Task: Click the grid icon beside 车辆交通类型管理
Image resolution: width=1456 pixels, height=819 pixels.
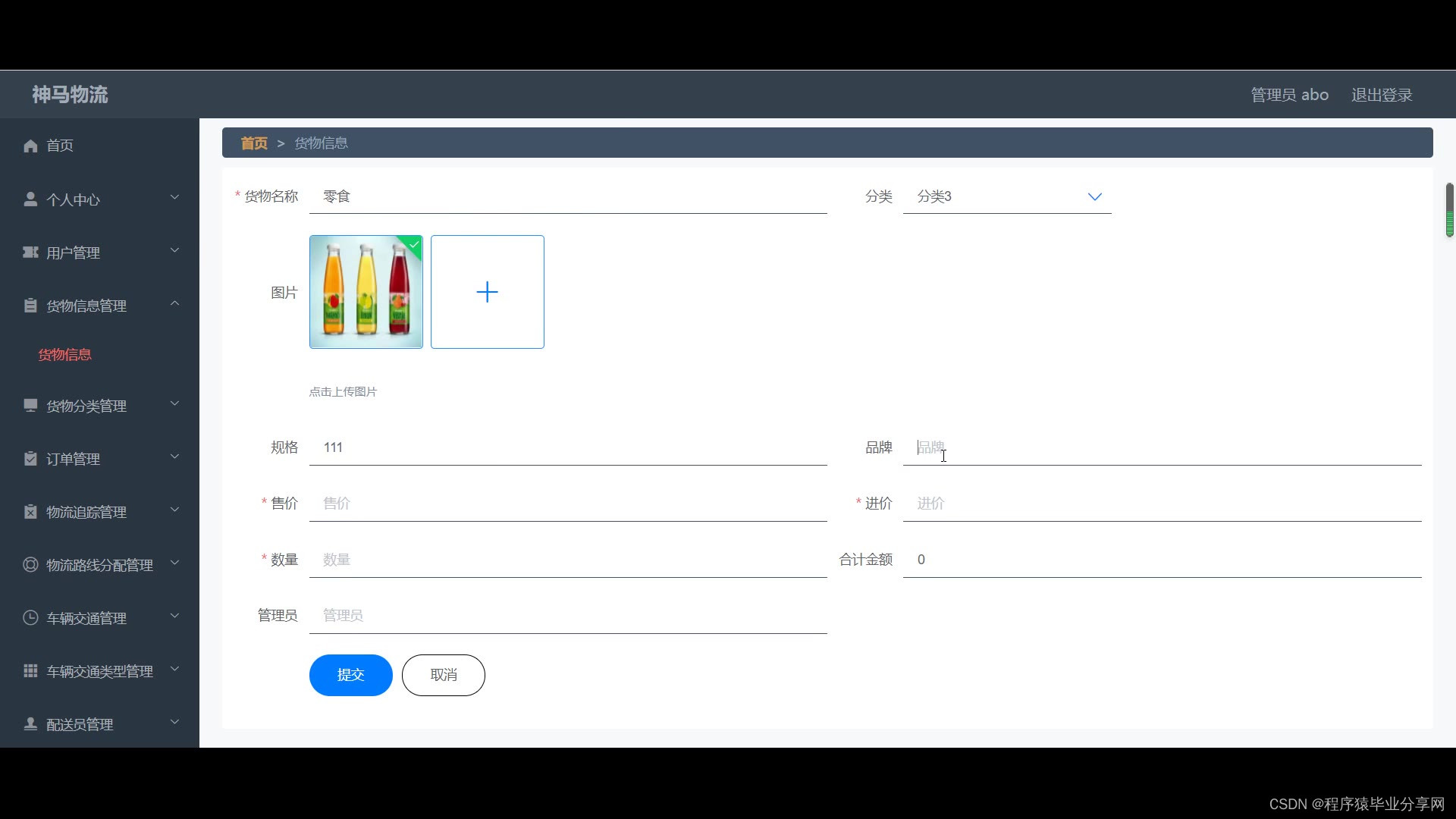Action: [x=30, y=671]
